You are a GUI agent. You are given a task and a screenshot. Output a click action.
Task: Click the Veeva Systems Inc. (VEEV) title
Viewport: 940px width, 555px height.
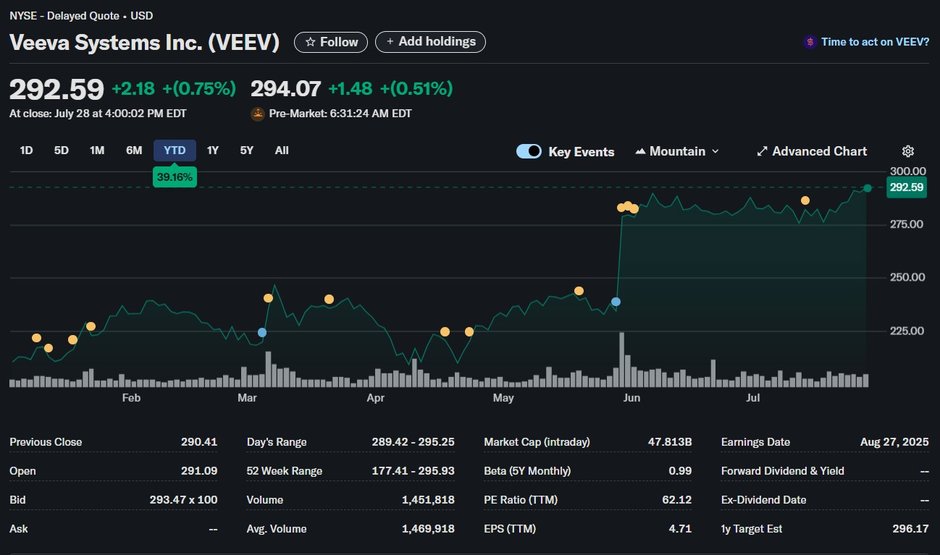(x=144, y=43)
